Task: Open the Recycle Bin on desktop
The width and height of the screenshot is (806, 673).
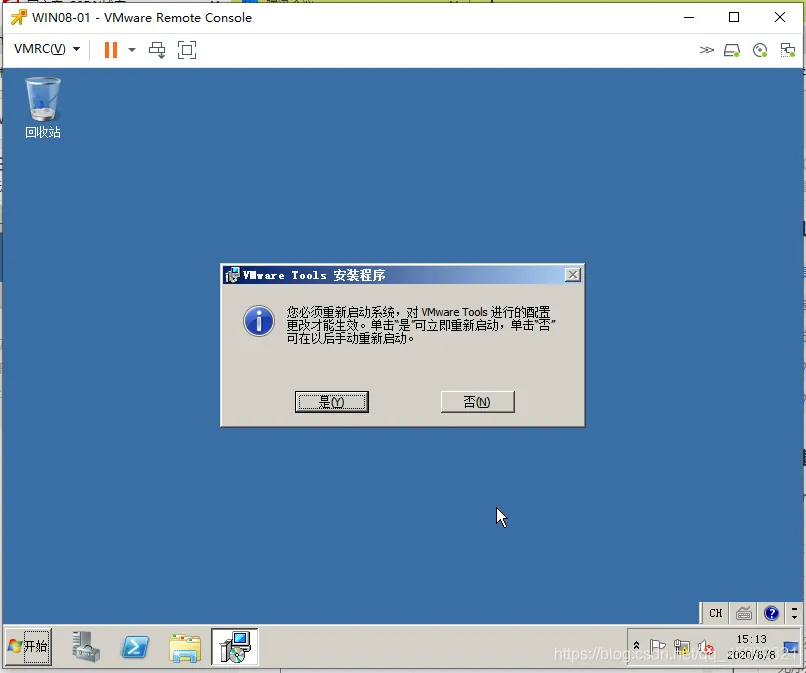Action: (43, 107)
